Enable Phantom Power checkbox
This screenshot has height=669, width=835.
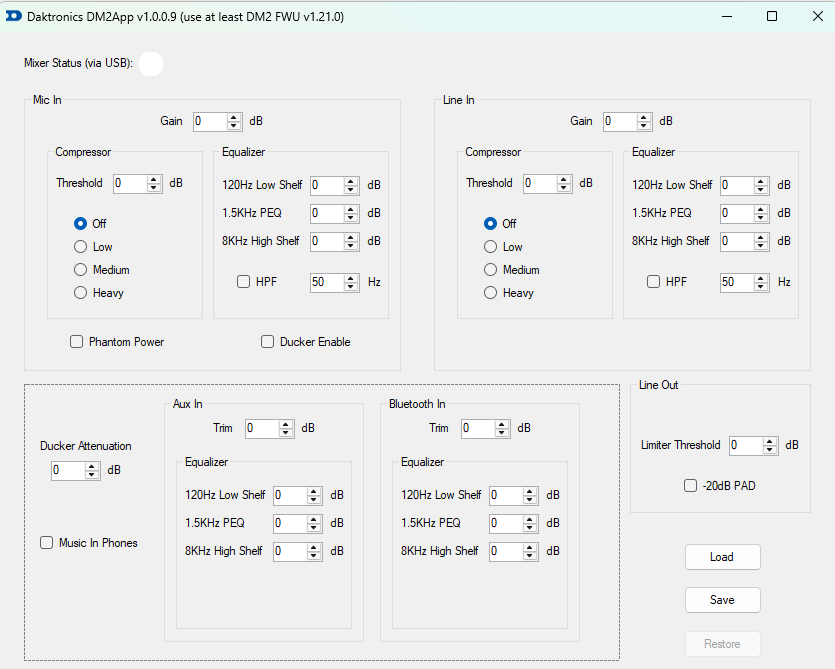tap(76, 342)
